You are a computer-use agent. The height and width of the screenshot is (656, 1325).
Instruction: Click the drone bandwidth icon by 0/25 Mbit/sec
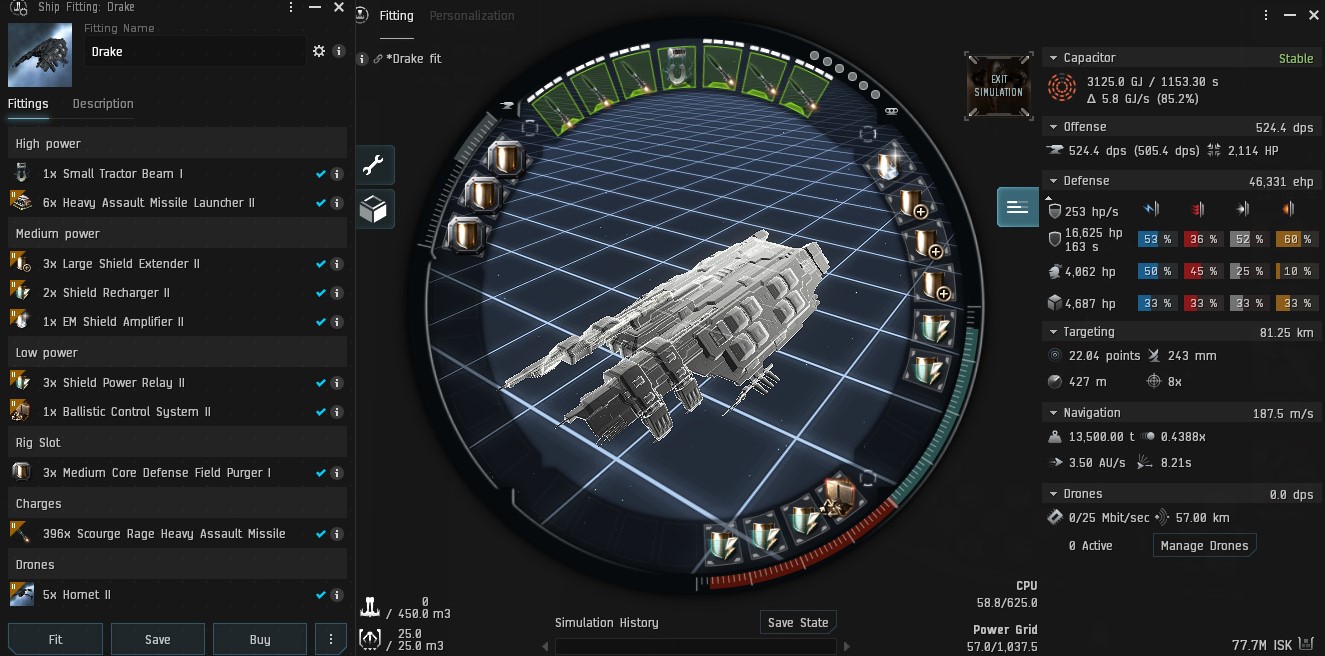click(1054, 518)
